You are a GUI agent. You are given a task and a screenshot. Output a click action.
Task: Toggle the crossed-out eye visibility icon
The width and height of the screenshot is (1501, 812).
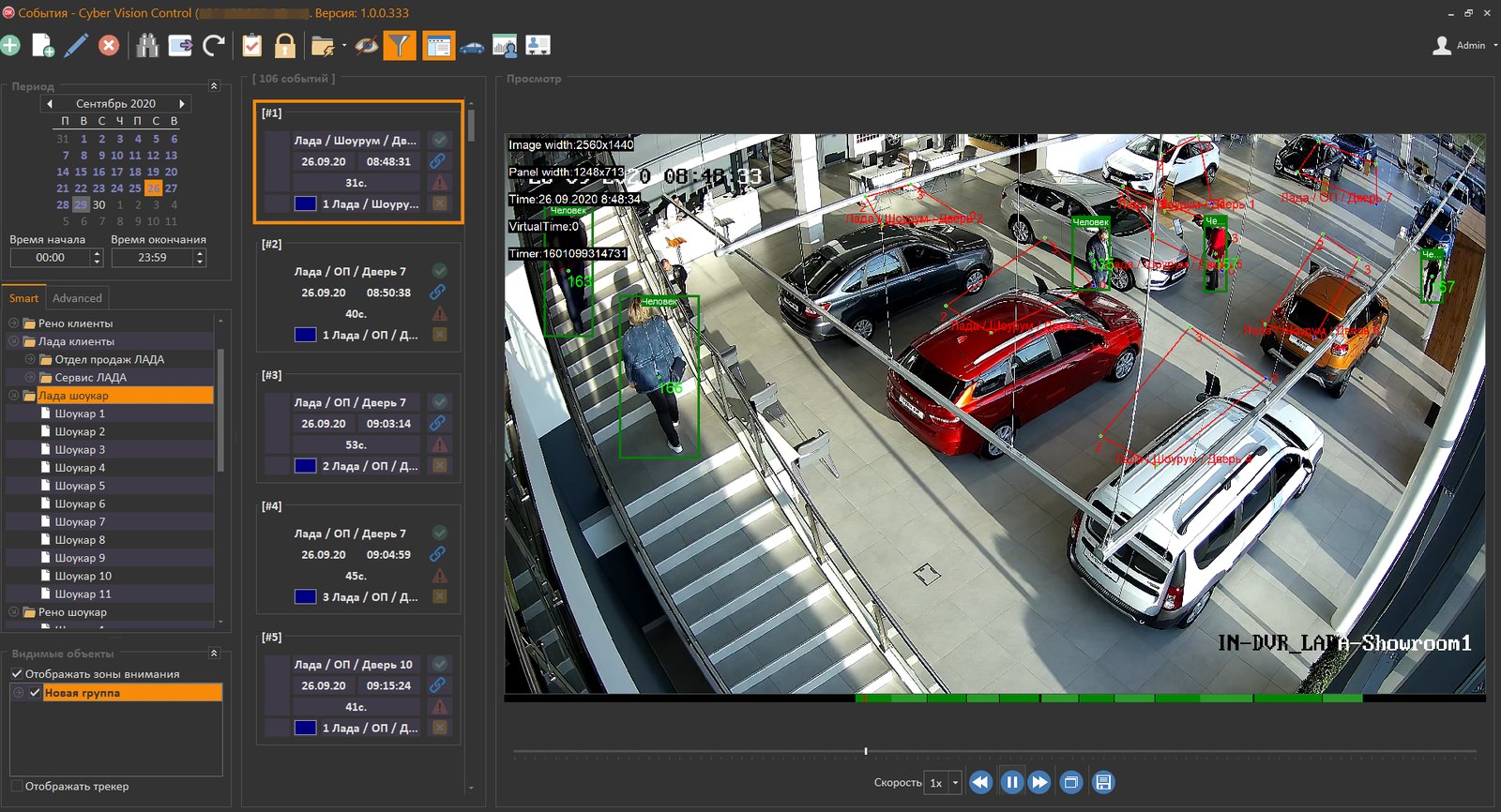click(367, 45)
